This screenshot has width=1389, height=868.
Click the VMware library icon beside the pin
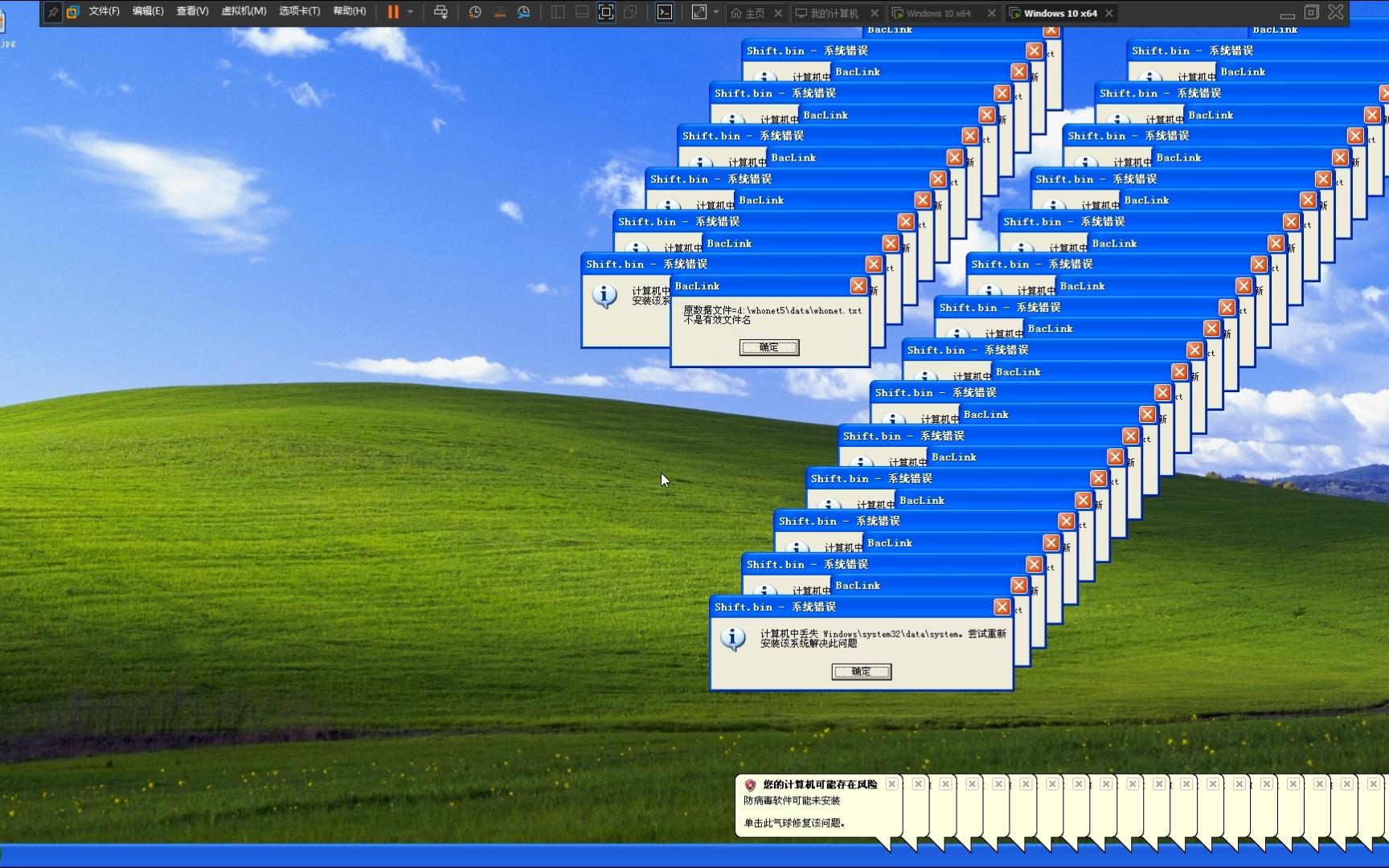pos(72,12)
